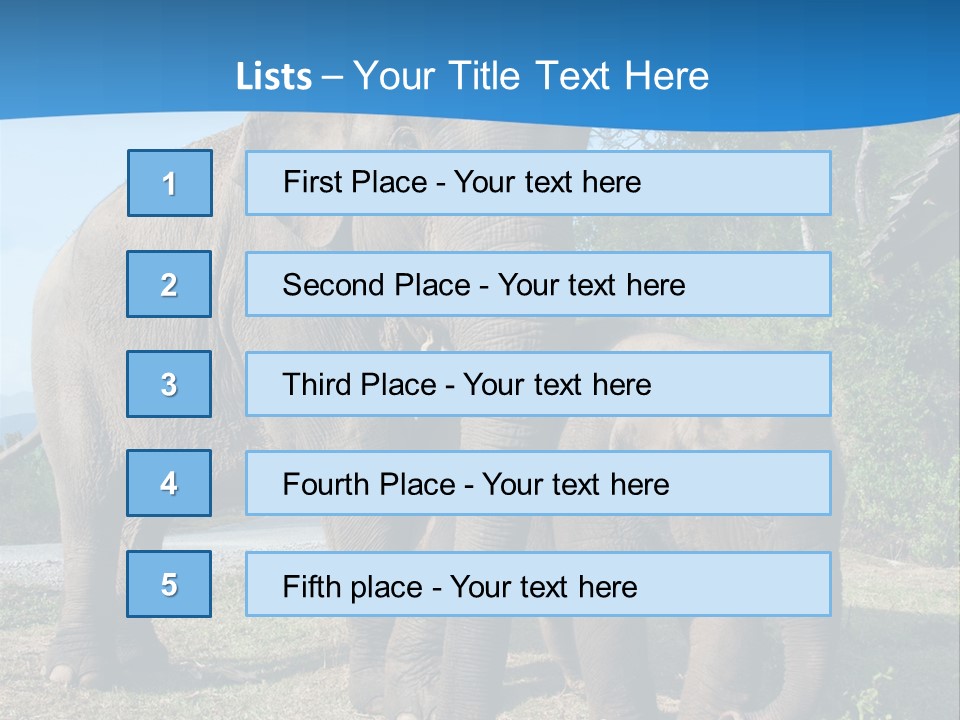Click the large elephant's eye
The image size is (960, 720).
click(404, 136)
